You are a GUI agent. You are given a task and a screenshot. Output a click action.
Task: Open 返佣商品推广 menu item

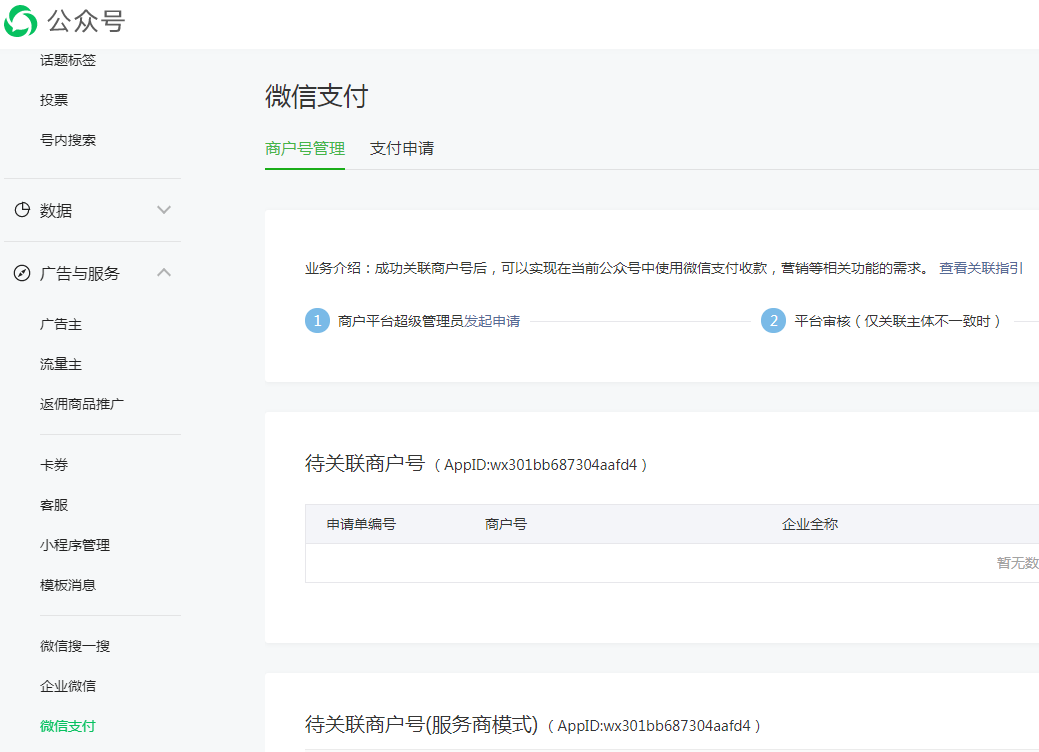[x=82, y=404]
